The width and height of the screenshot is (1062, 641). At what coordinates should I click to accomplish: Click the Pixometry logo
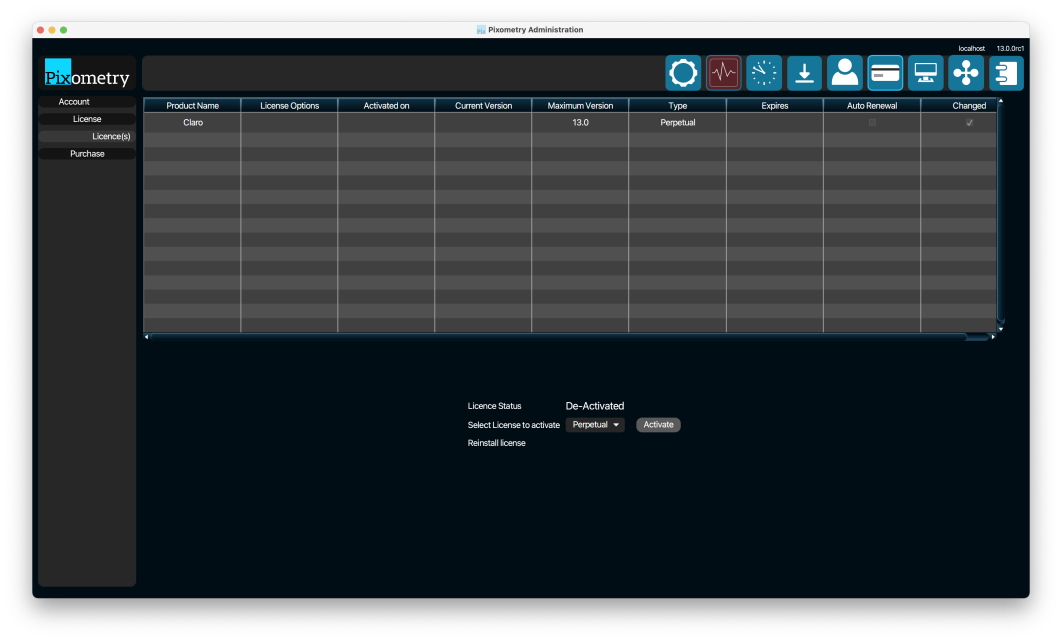click(x=87, y=73)
